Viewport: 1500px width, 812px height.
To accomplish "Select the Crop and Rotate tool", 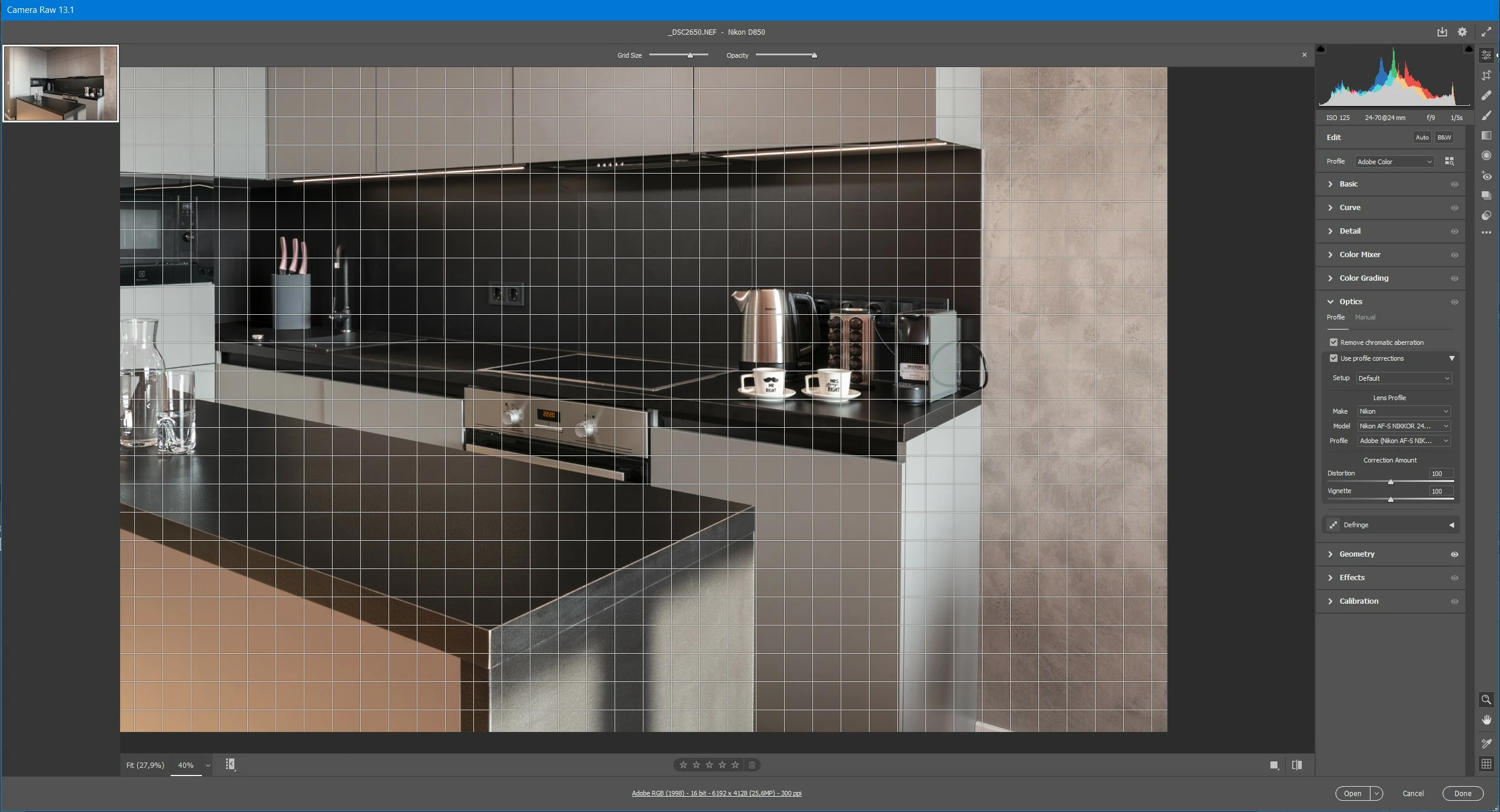I will pos(1486,75).
